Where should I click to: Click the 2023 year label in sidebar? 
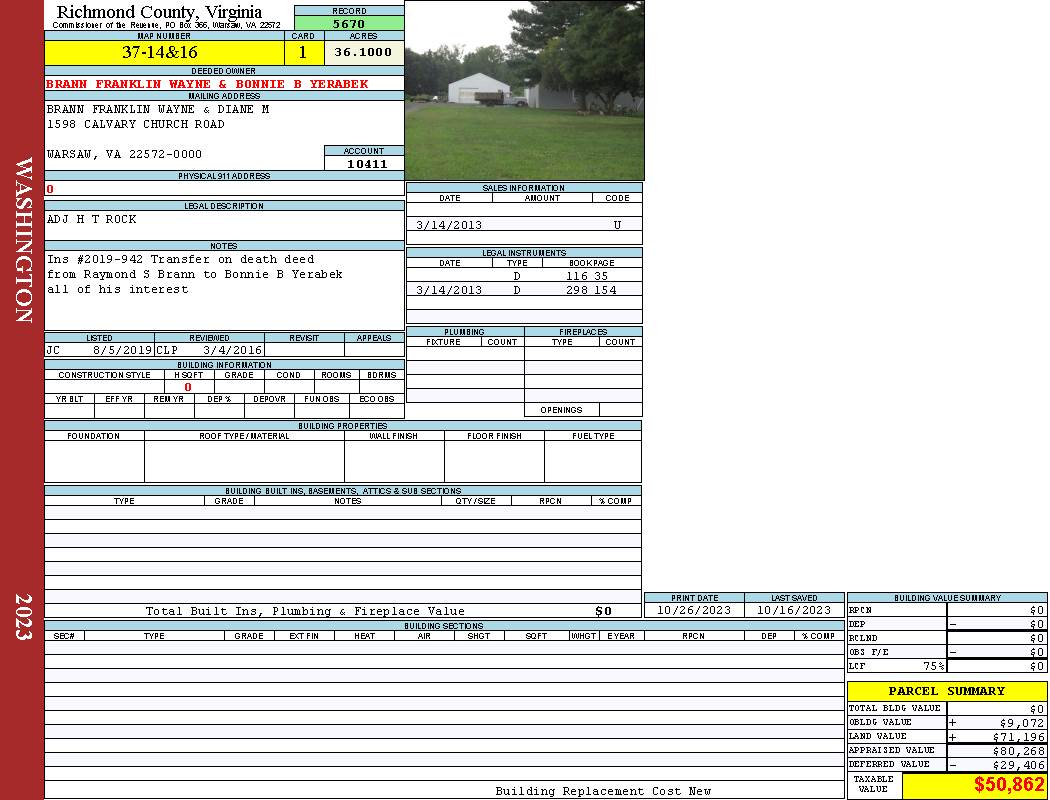[x=23, y=617]
